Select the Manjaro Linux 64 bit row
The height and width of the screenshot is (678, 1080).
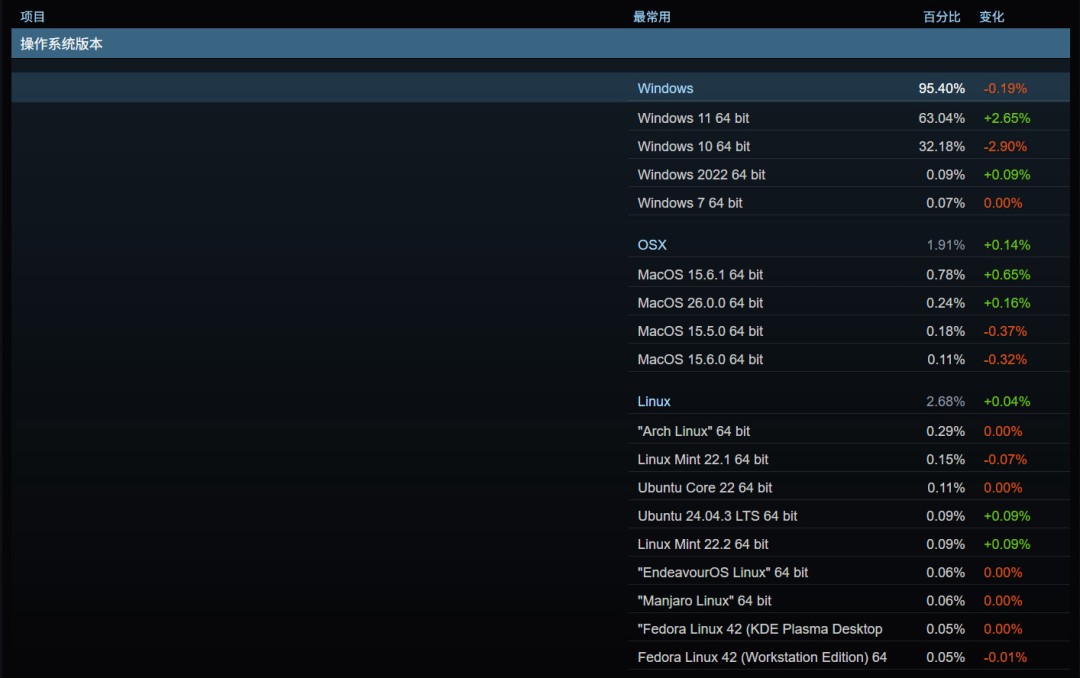pos(701,600)
